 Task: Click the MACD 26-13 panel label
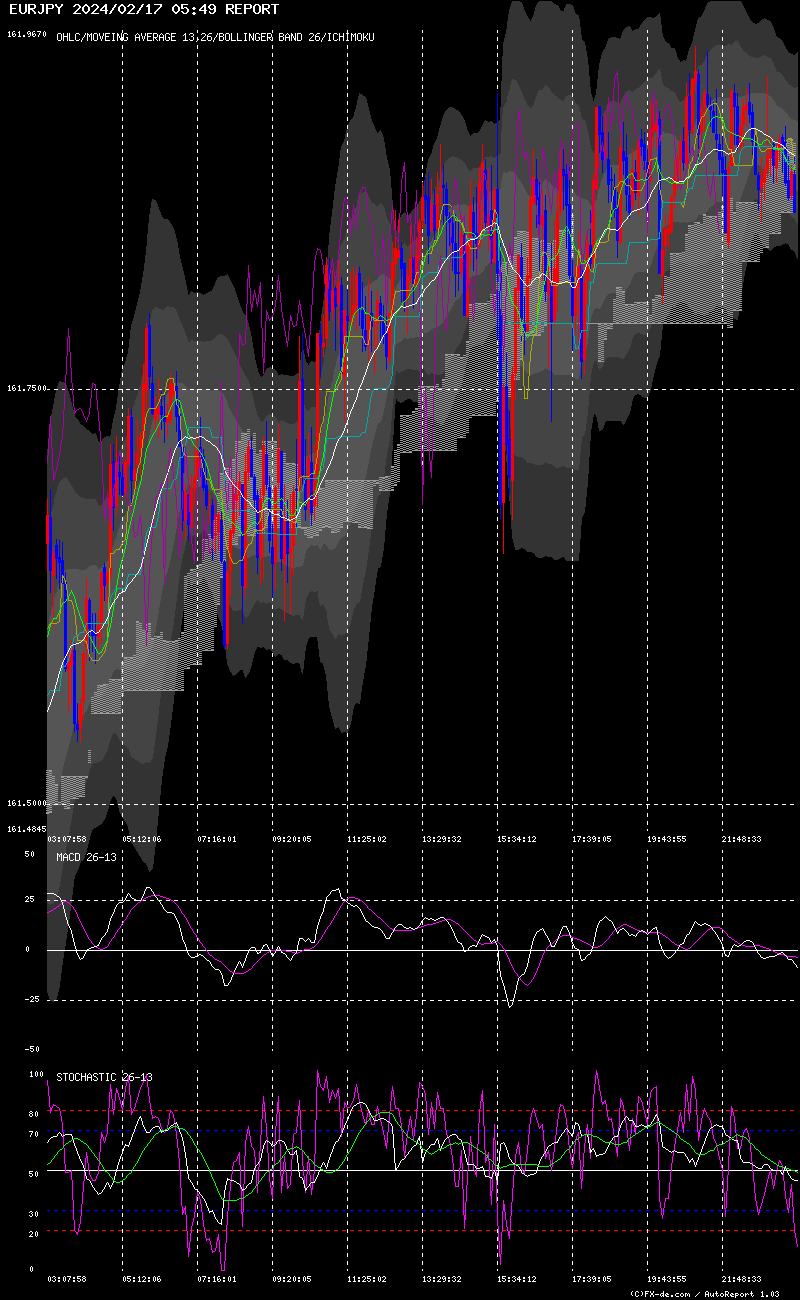pos(86,857)
